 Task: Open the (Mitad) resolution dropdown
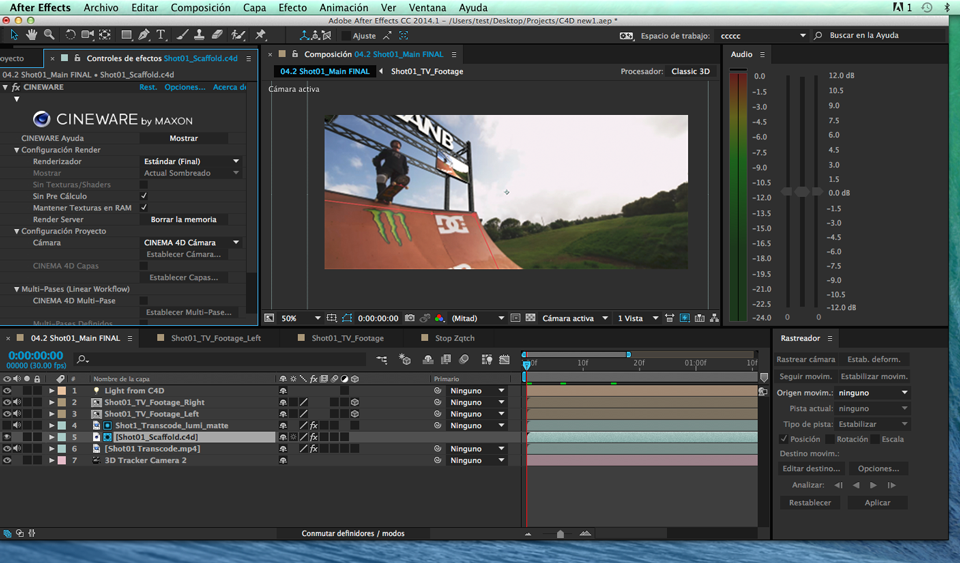click(478, 318)
